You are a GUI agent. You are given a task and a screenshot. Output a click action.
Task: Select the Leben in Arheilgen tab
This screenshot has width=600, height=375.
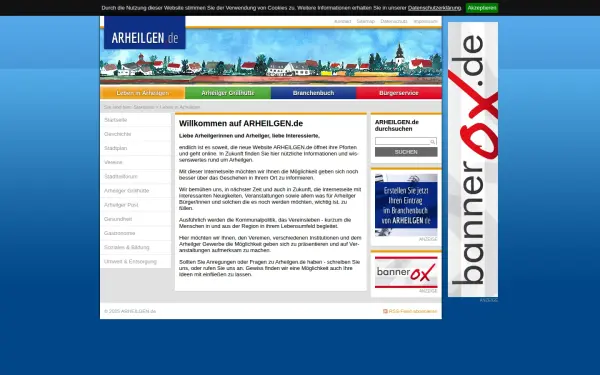(142, 93)
